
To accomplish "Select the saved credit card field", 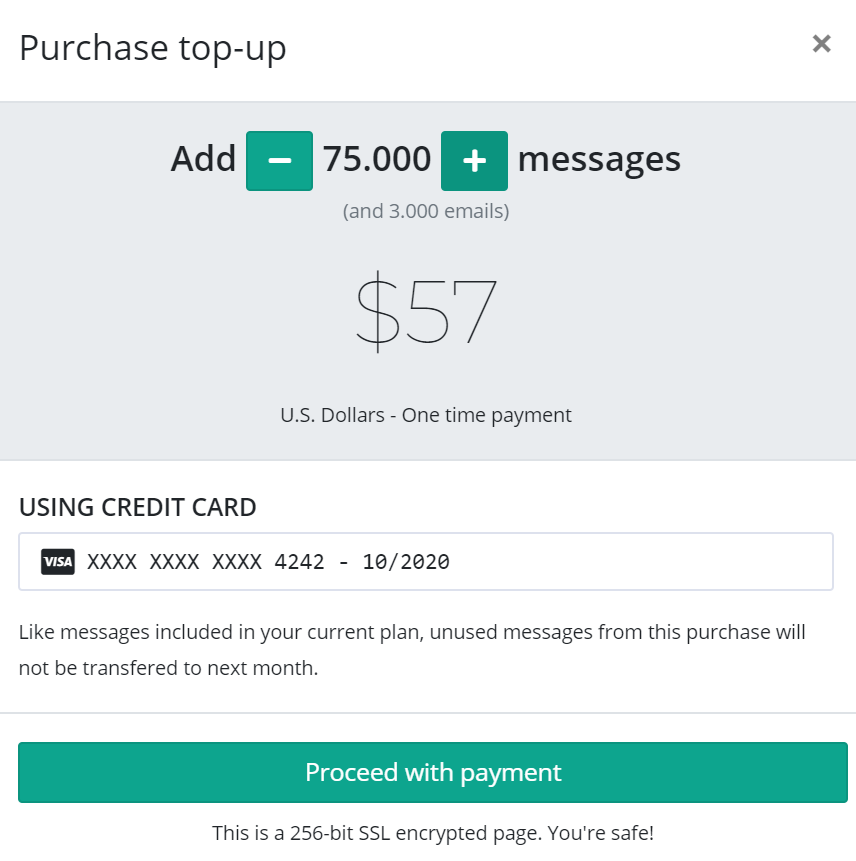I will (426, 562).
